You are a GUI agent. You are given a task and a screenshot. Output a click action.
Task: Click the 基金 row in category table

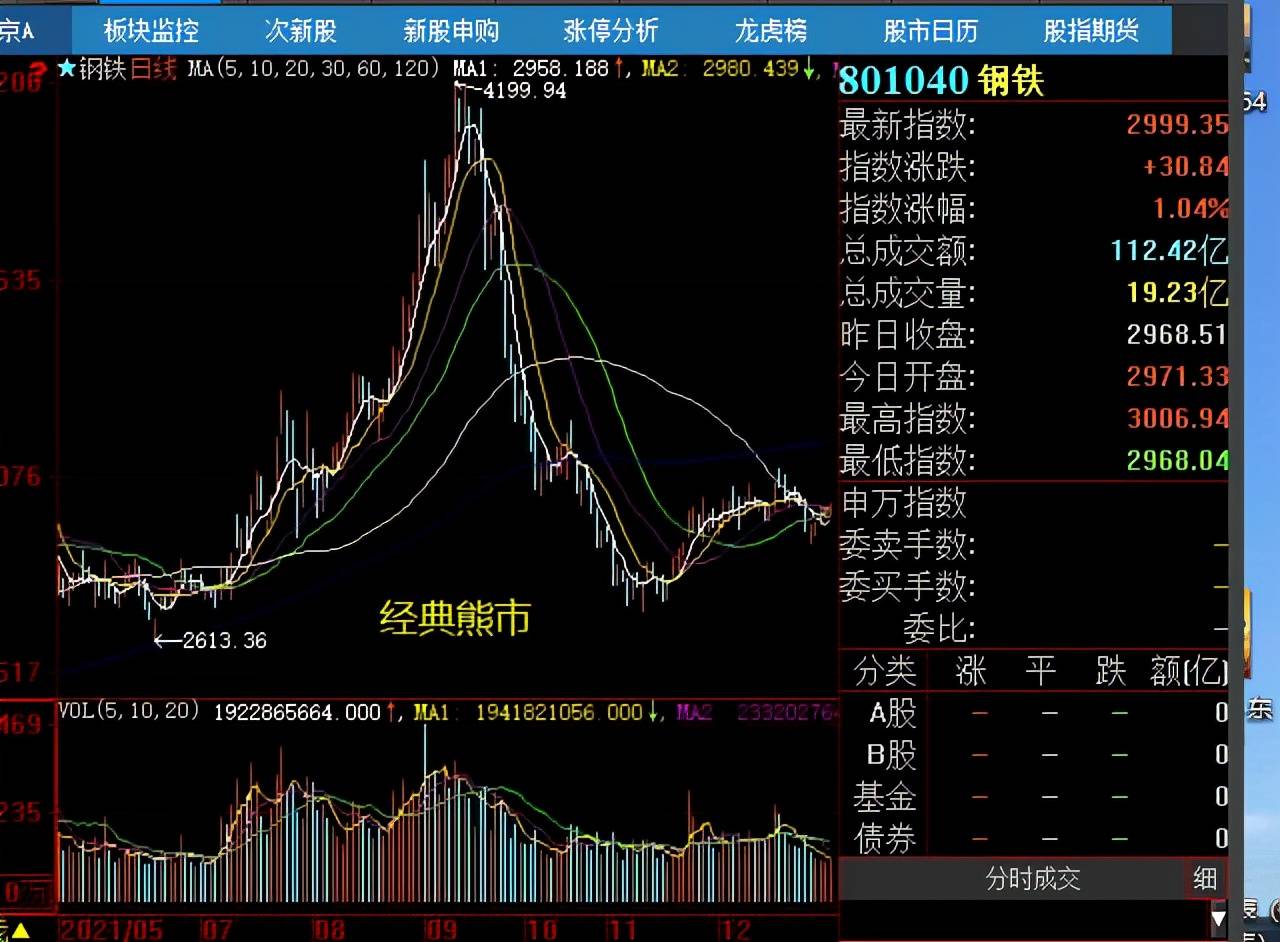1033,797
